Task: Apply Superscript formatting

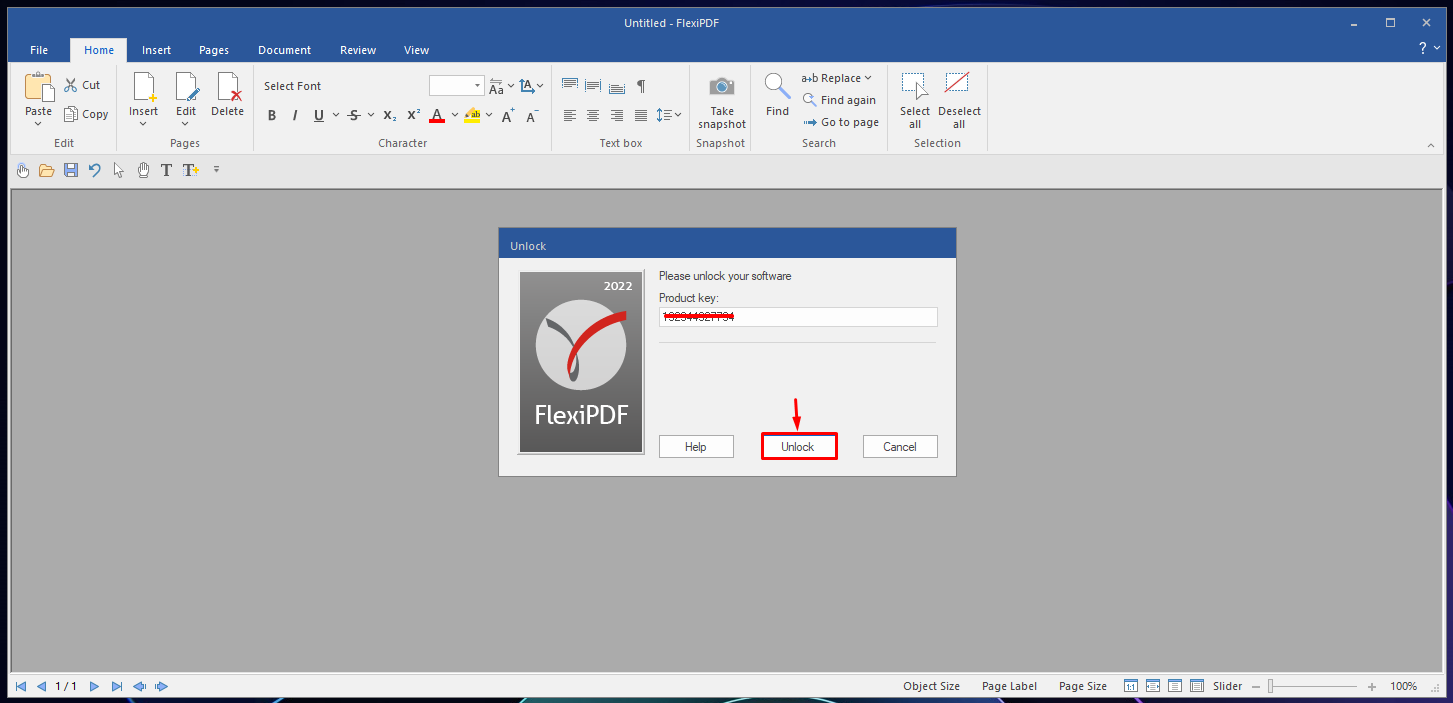Action: point(413,116)
